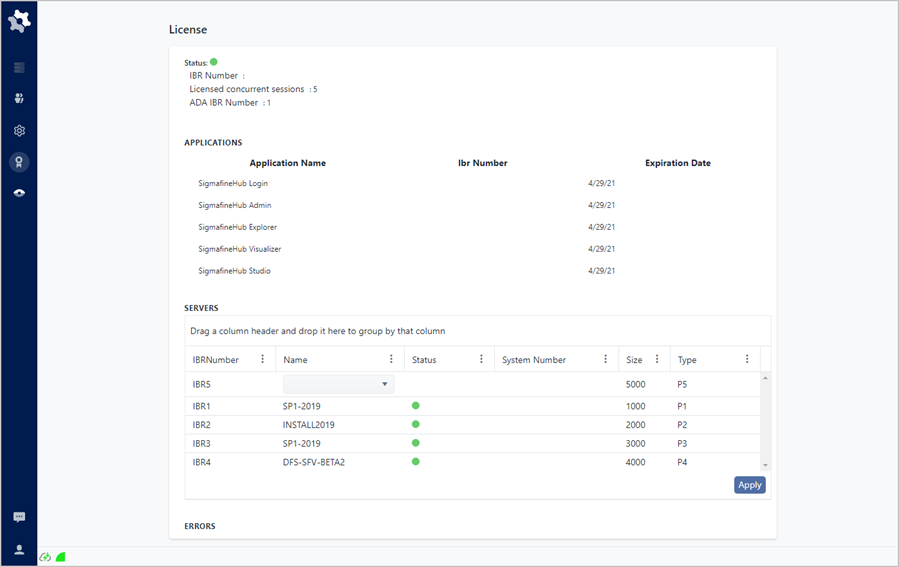The image size is (899, 567).
Task: Open the System Number column options menu
Action: point(605,360)
